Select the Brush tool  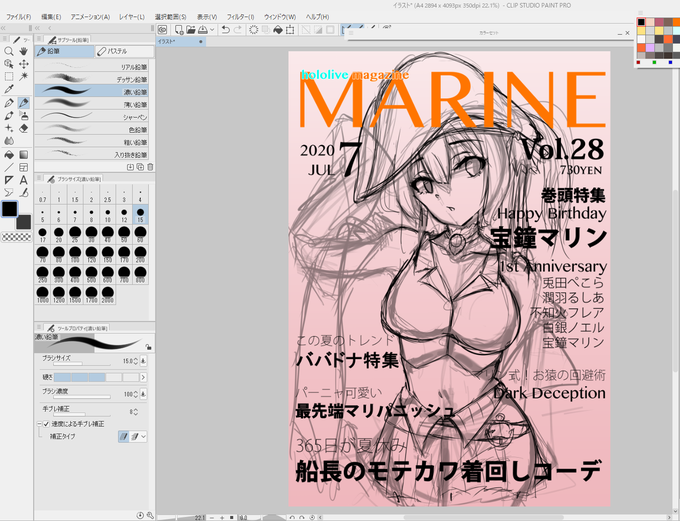(x=8, y=116)
